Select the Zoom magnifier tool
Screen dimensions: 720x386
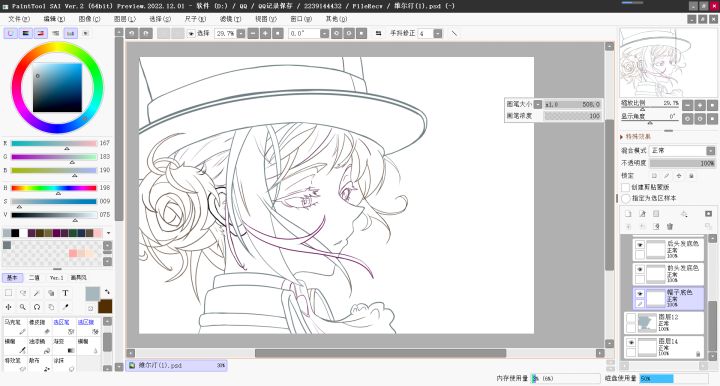23,307
